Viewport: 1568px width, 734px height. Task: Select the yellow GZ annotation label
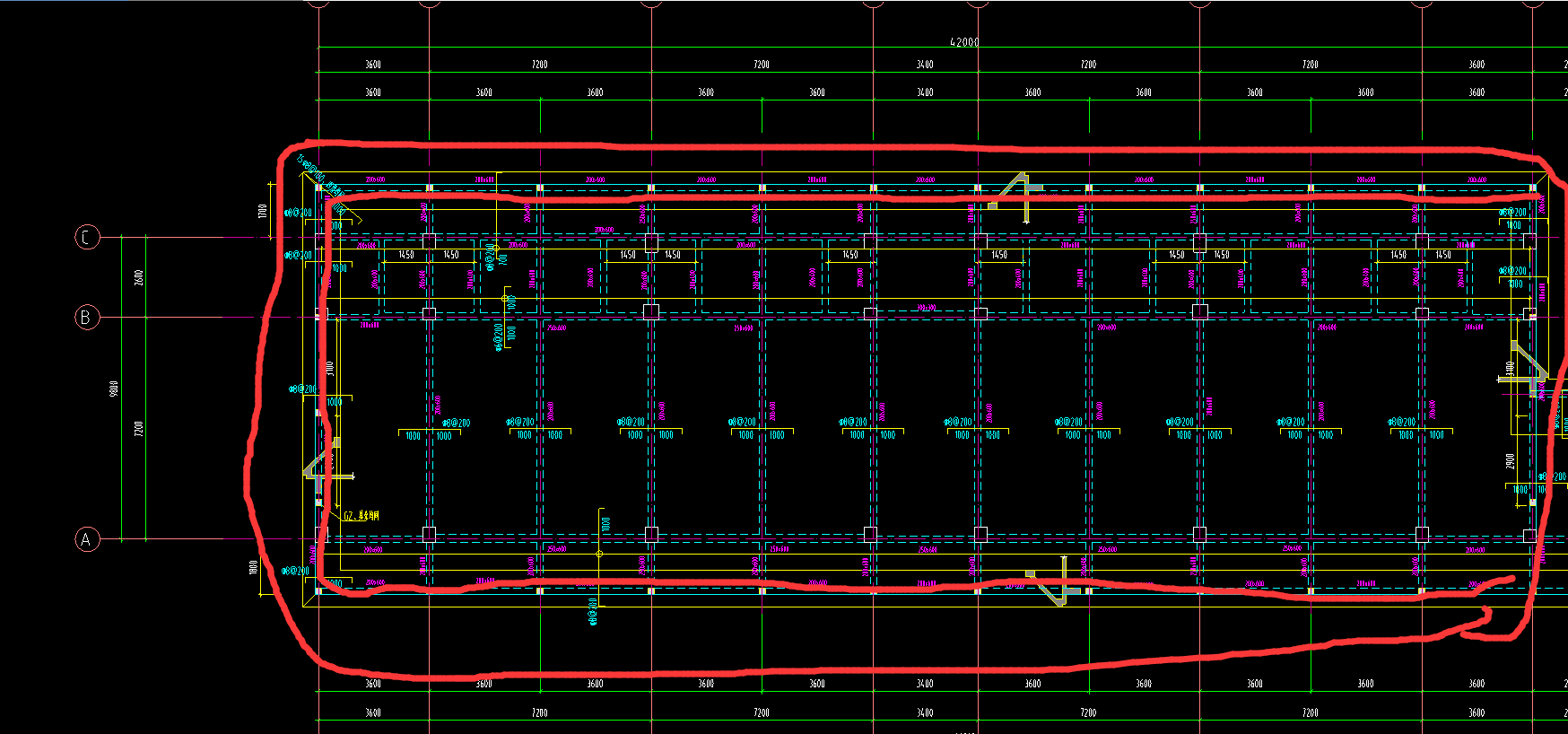[362, 515]
